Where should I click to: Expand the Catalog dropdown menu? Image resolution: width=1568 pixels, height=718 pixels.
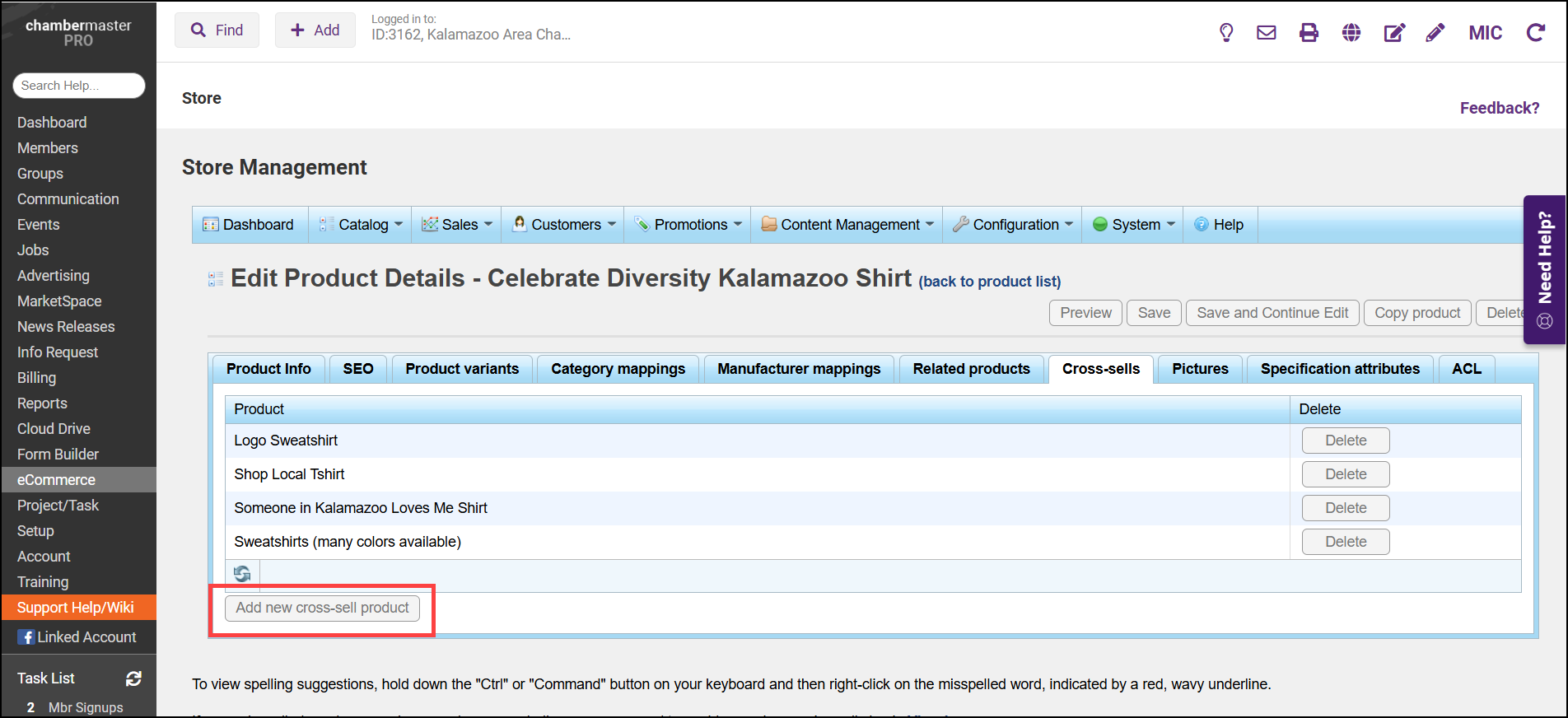pyautogui.click(x=362, y=225)
